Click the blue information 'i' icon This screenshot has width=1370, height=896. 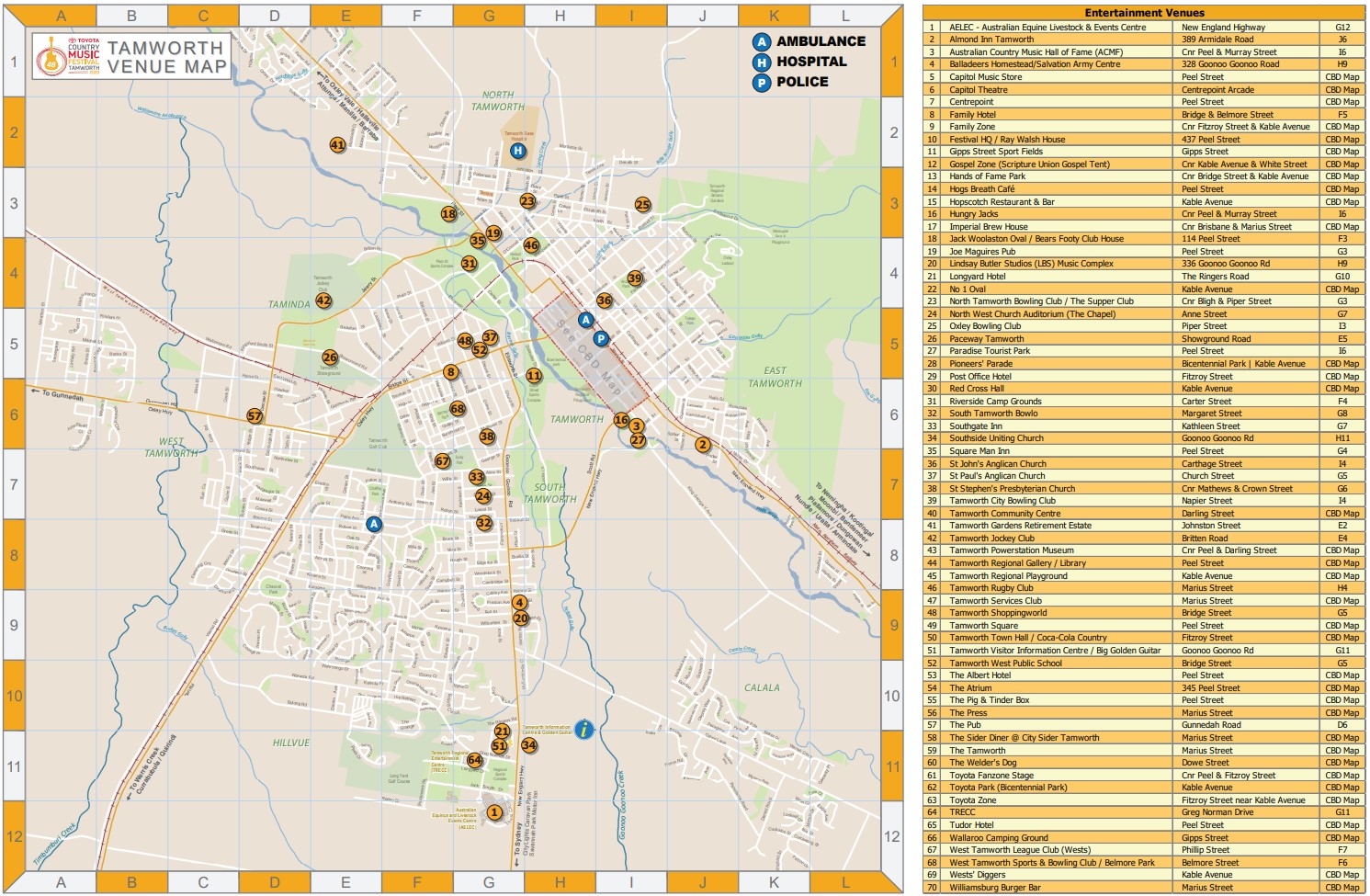point(583,730)
